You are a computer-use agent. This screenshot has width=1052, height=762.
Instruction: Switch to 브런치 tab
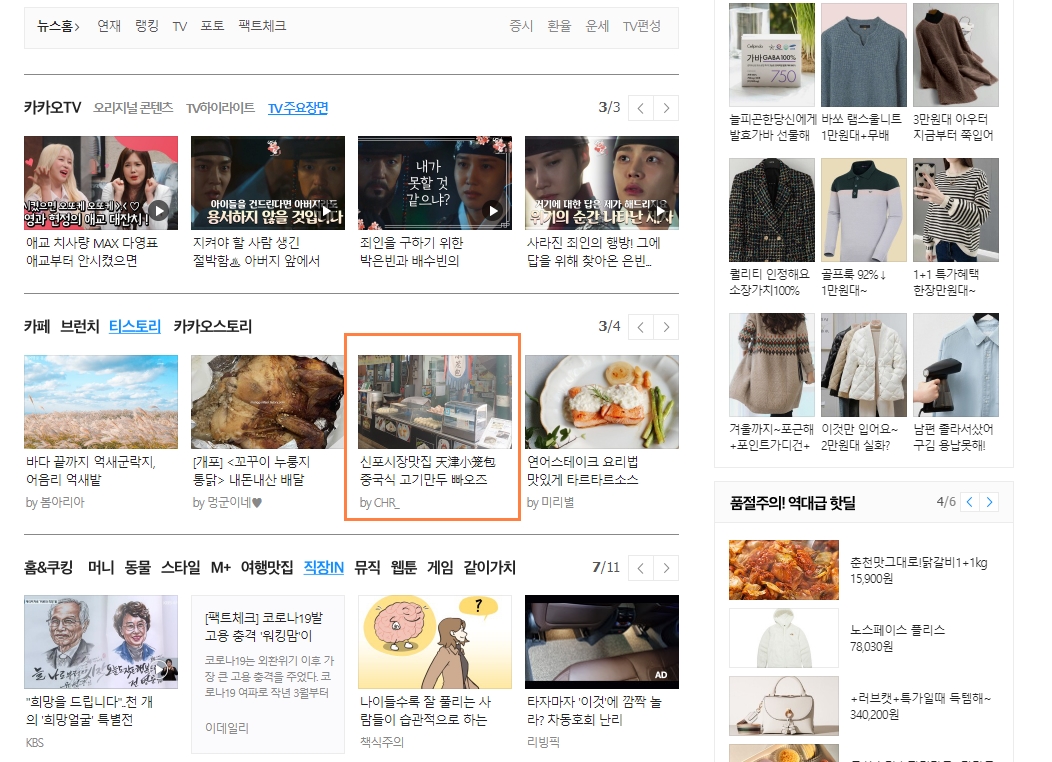80,327
